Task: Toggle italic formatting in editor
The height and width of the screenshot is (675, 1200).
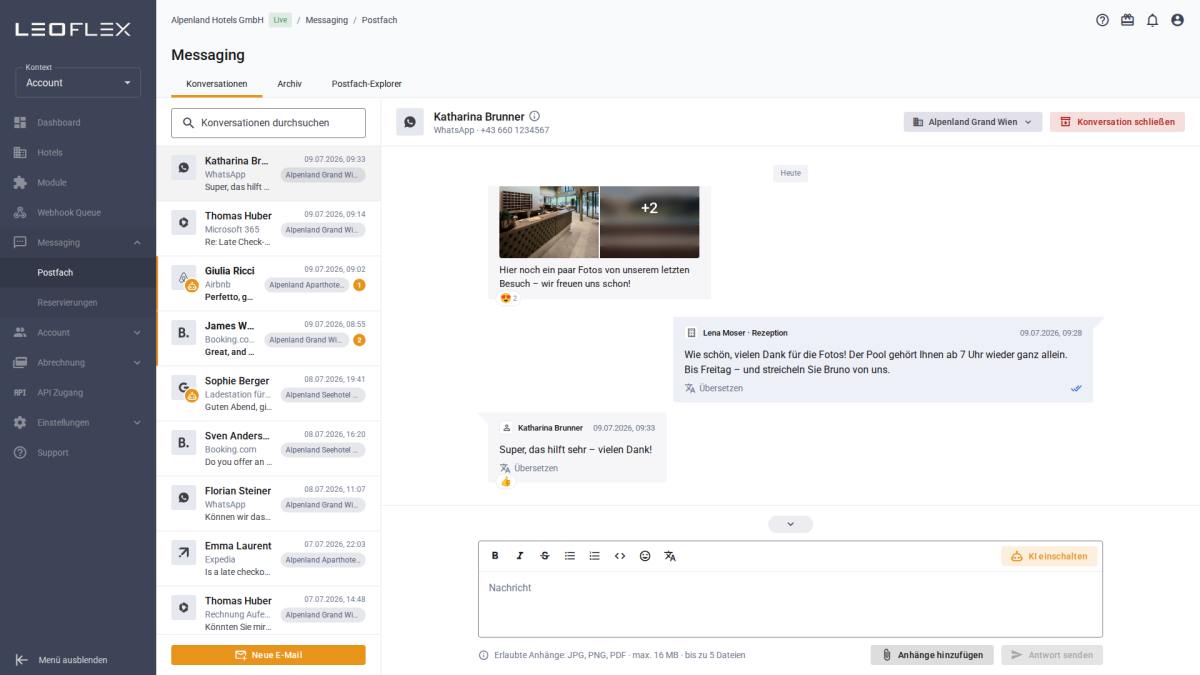Action: click(520, 556)
